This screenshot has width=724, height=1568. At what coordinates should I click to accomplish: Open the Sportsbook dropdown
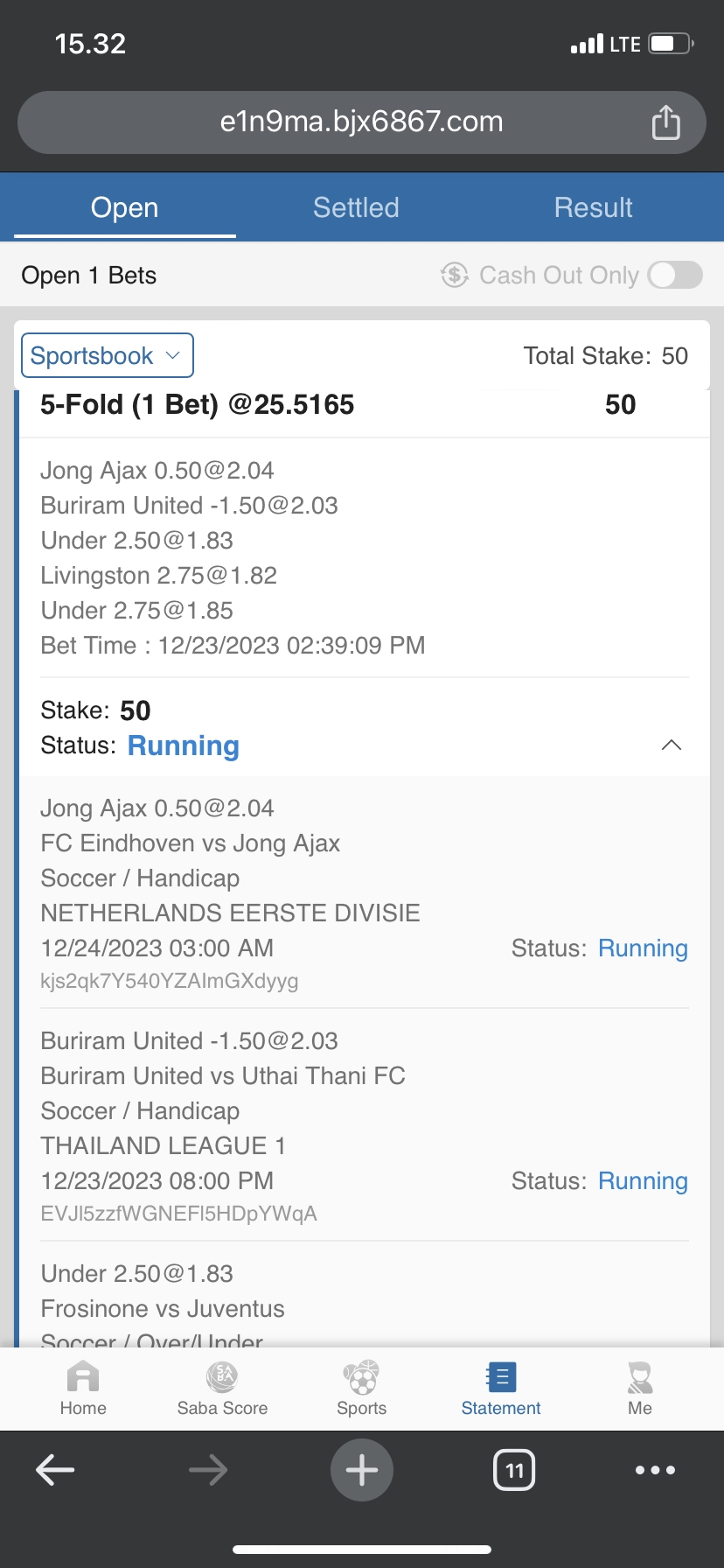tap(107, 356)
